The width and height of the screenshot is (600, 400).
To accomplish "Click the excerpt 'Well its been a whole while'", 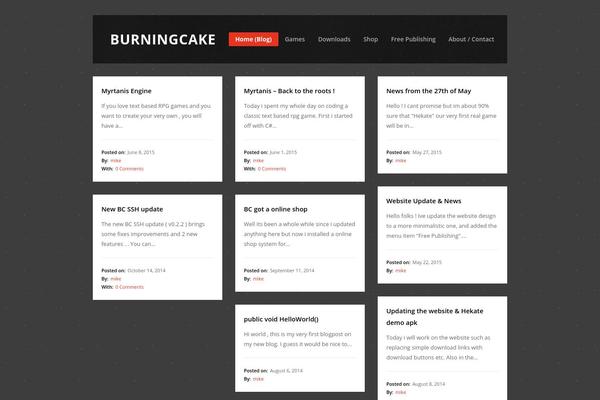I will click(x=300, y=234).
